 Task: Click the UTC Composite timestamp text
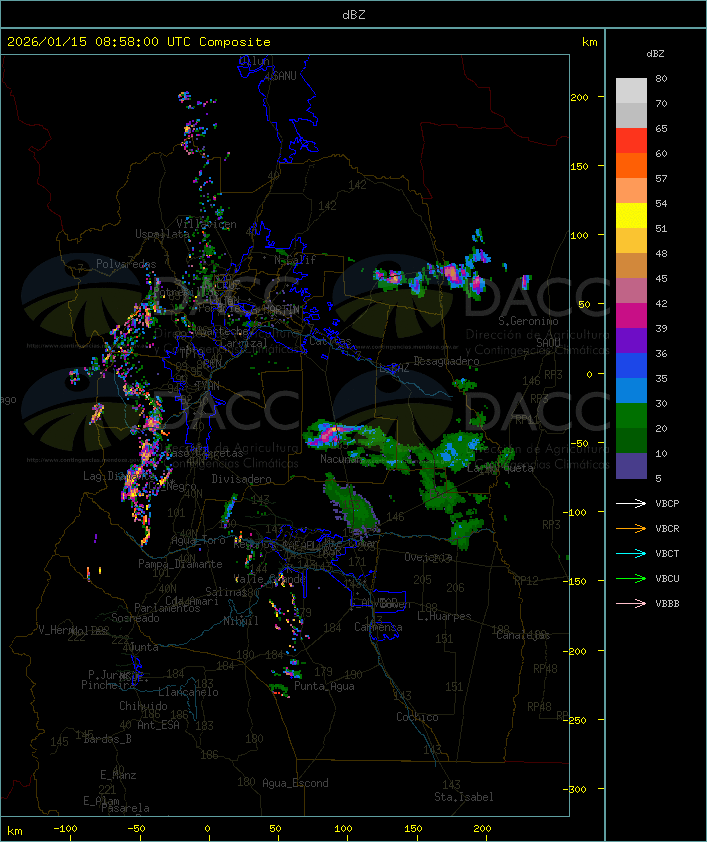tap(138, 42)
